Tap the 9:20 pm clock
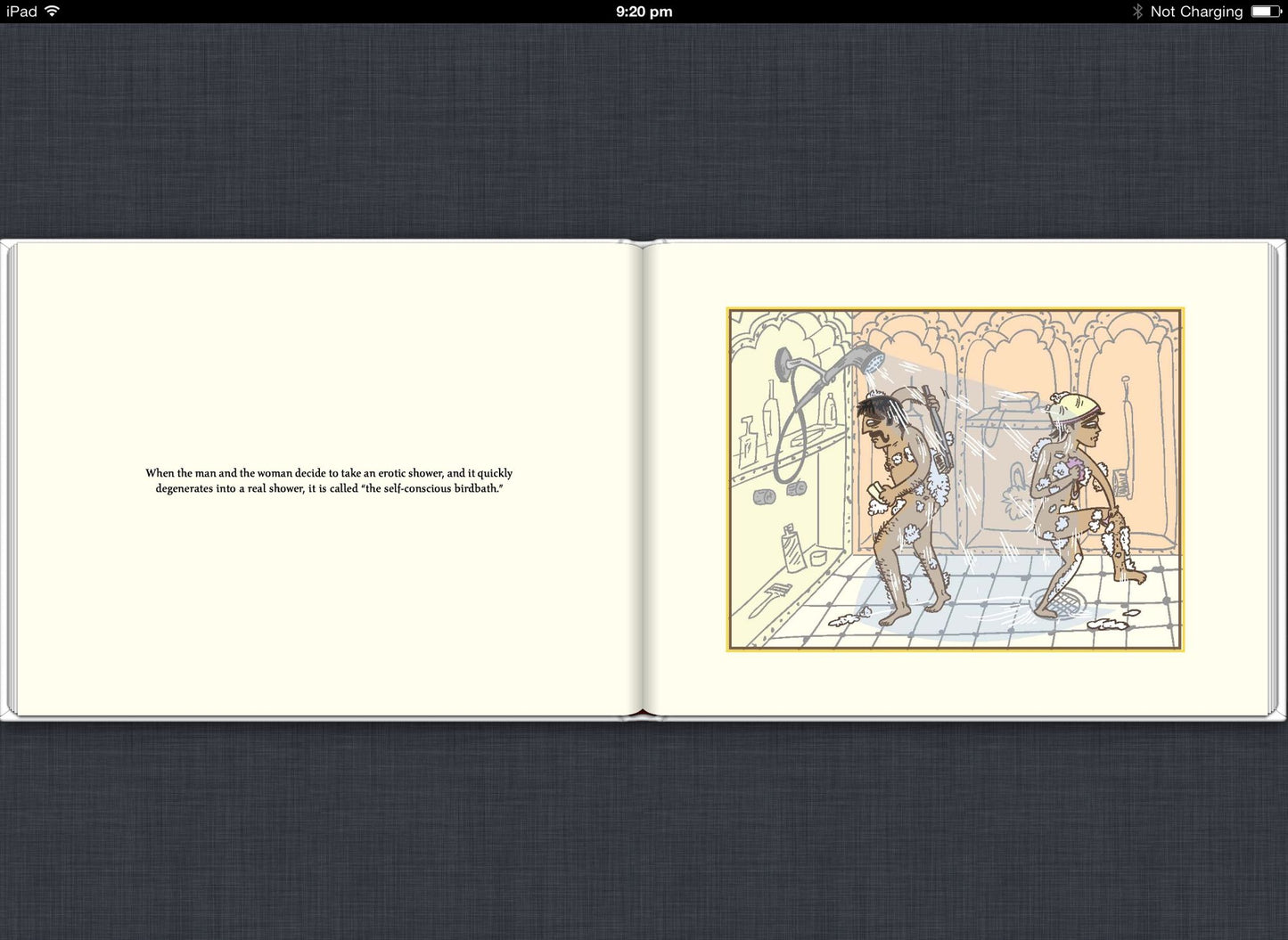 click(644, 12)
